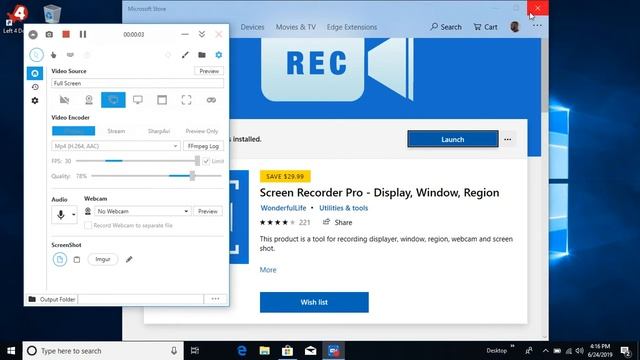The height and width of the screenshot is (360, 640).
Task: Switch to the Preview Only tab
Action: tap(202, 131)
